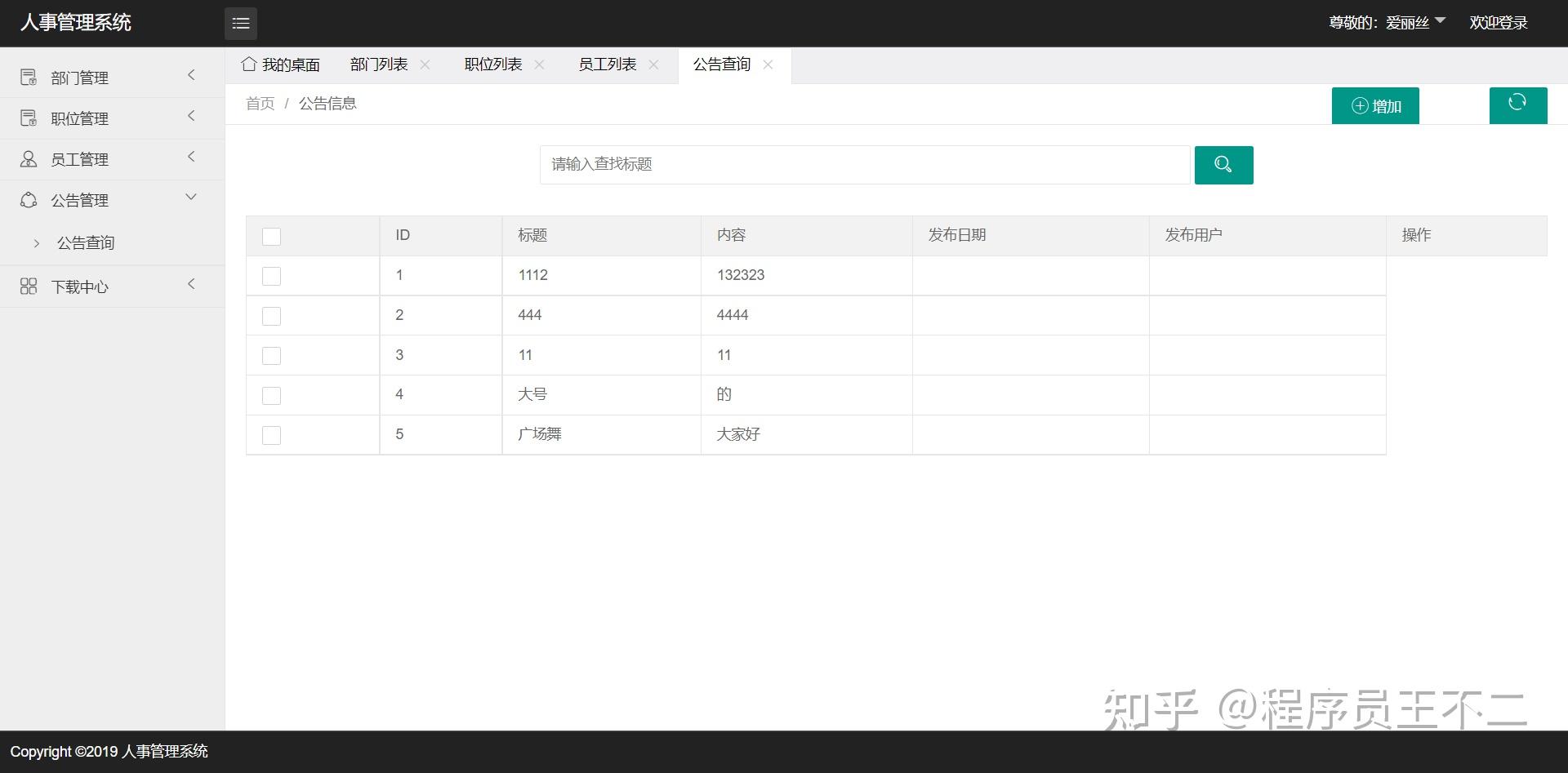Check the box for row ID 5
Screen dimensions: 1568x773
coord(271,436)
